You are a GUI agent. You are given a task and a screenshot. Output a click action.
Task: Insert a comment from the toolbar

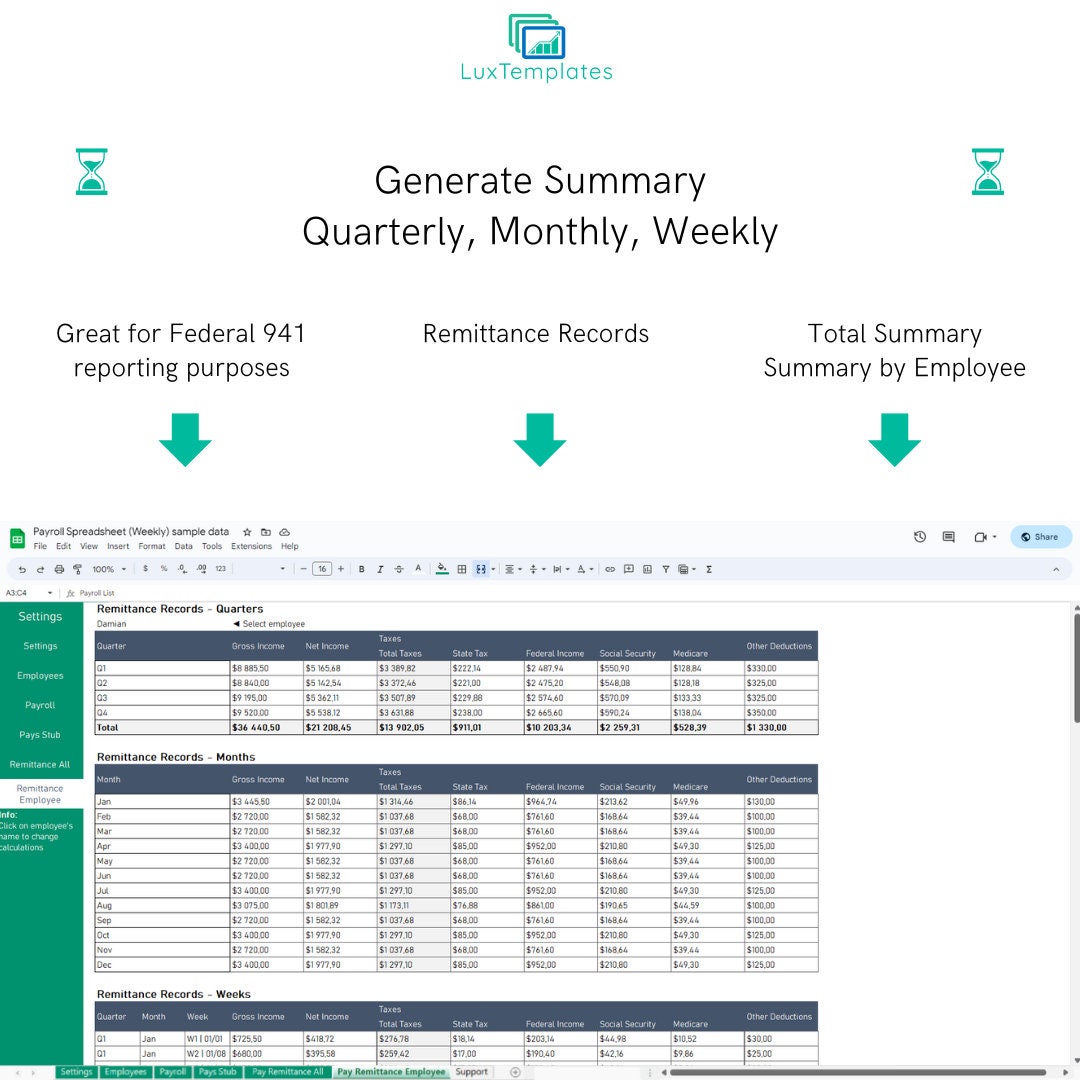[x=628, y=570]
